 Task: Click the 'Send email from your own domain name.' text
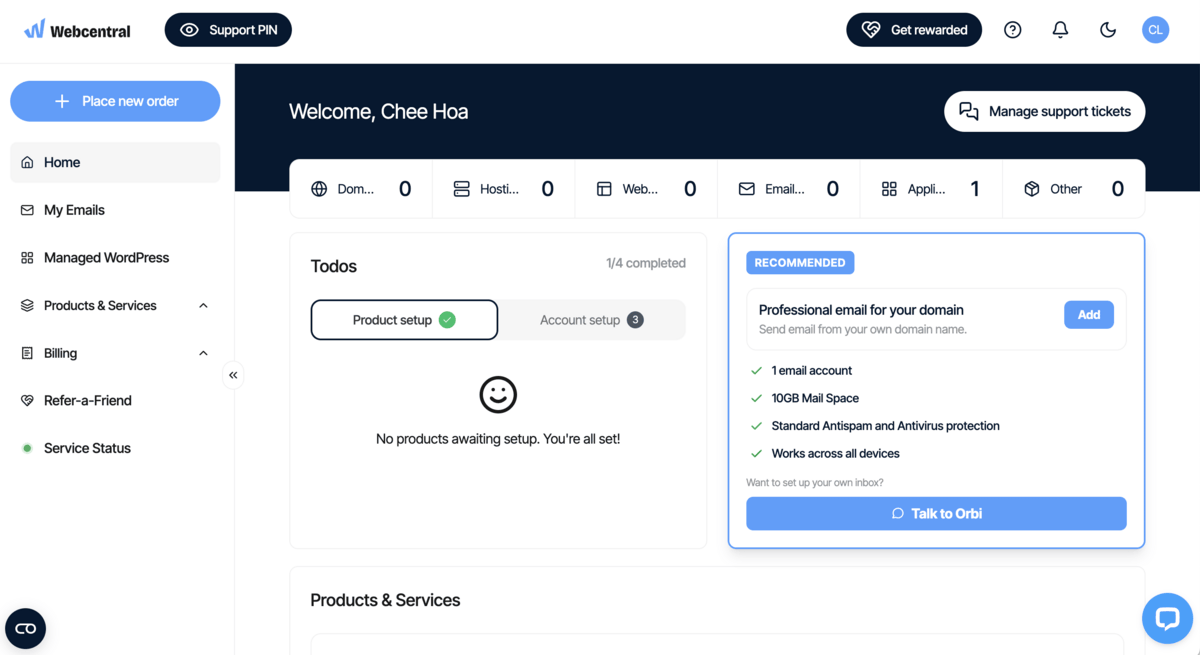(x=863, y=330)
